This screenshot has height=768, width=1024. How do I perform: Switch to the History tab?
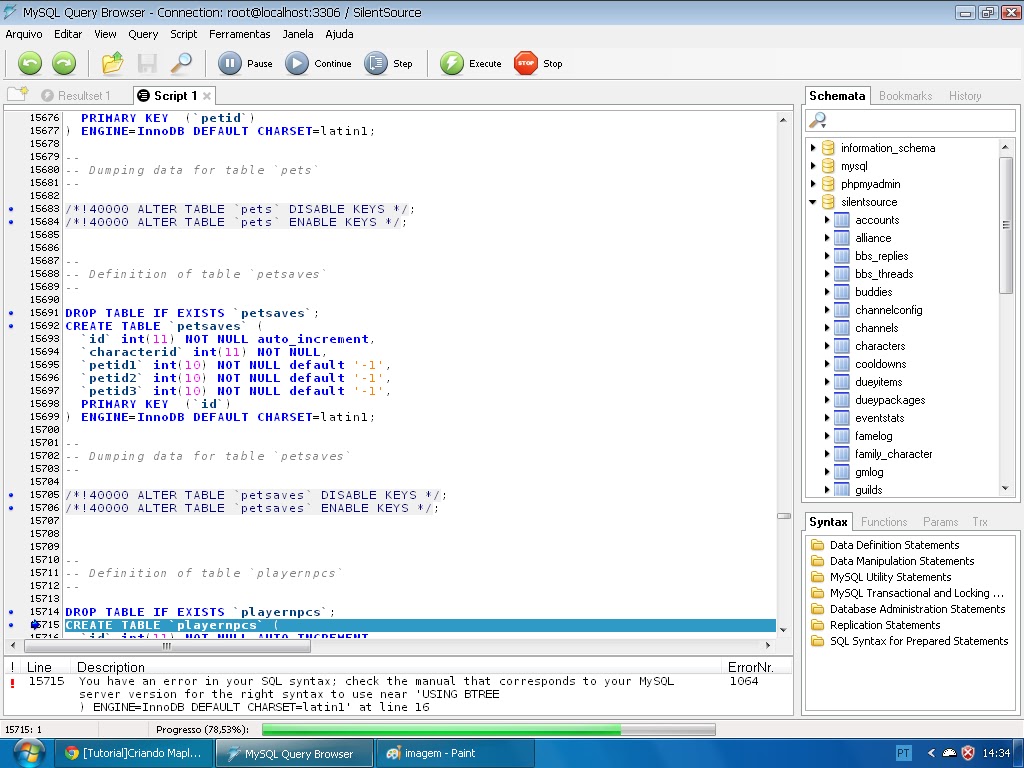(x=965, y=96)
